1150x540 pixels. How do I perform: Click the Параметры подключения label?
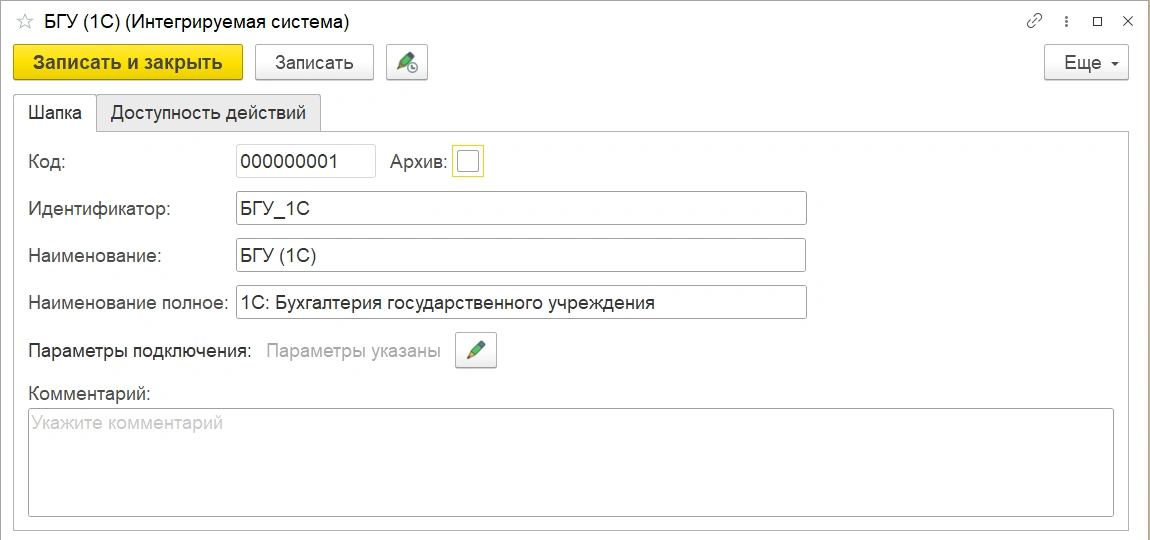pyautogui.click(x=140, y=351)
